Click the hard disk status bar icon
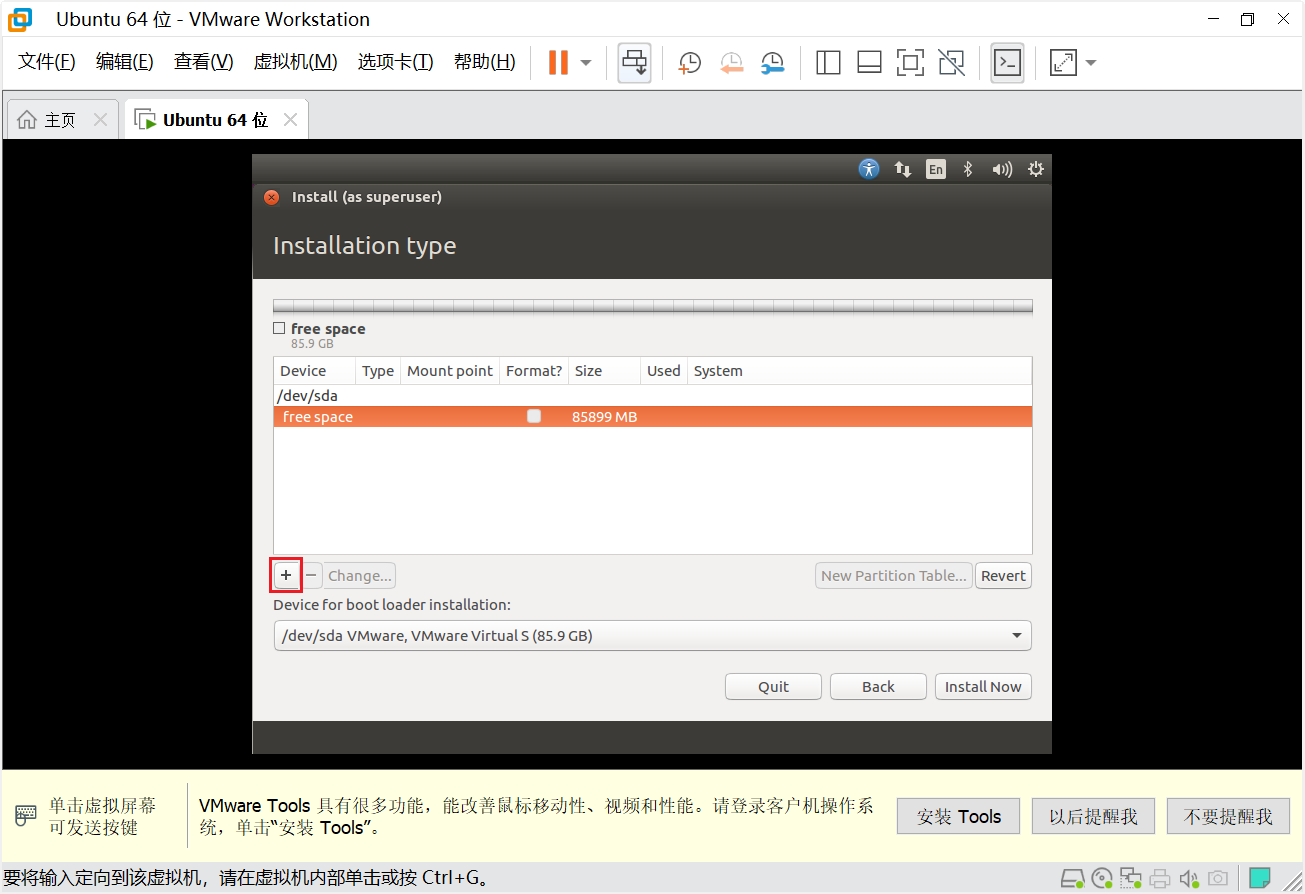 pyautogui.click(x=1073, y=879)
